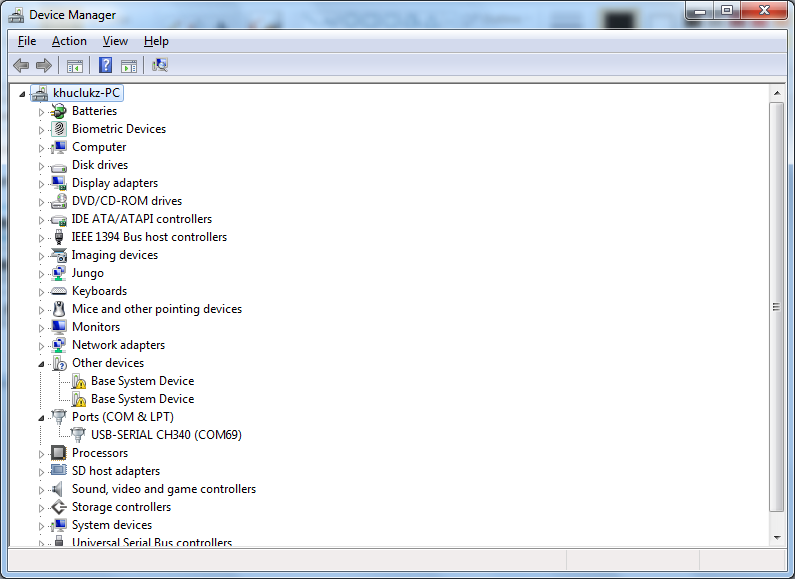Open the View menu
The width and height of the screenshot is (795, 579).
click(115, 41)
